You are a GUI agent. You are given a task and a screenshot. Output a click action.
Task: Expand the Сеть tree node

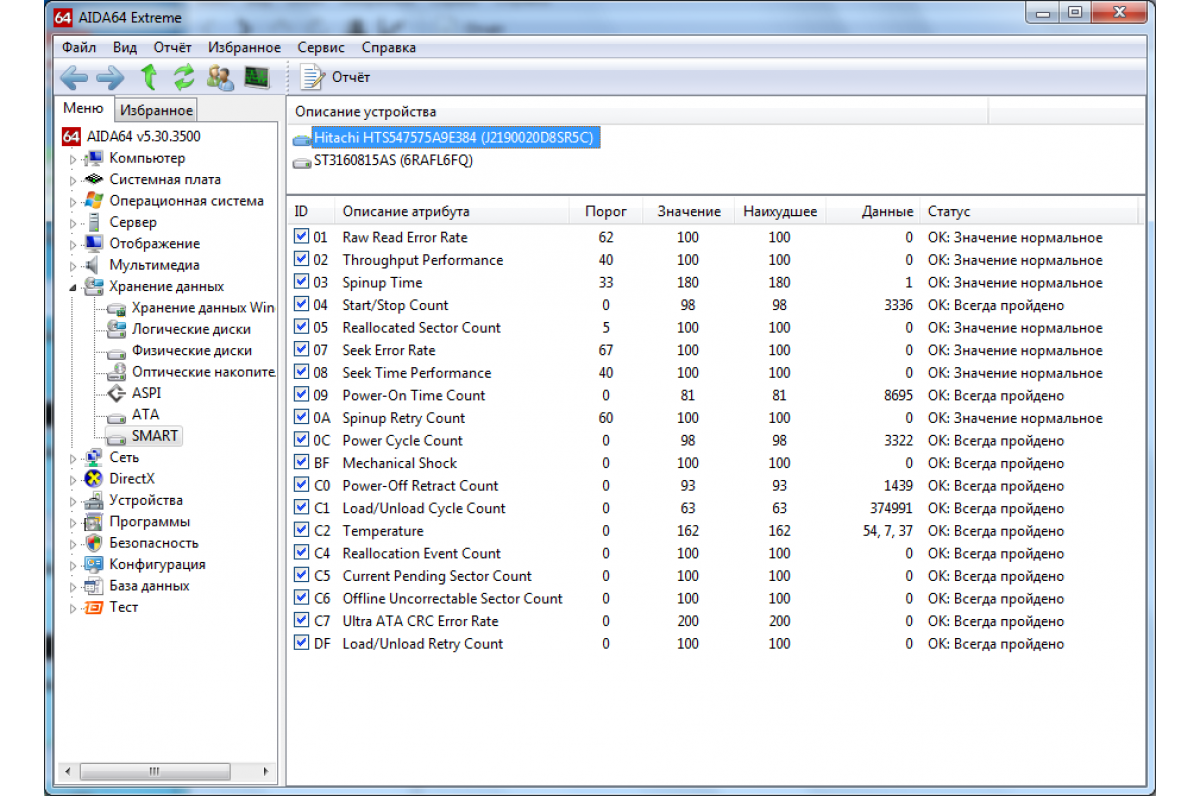point(72,458)
